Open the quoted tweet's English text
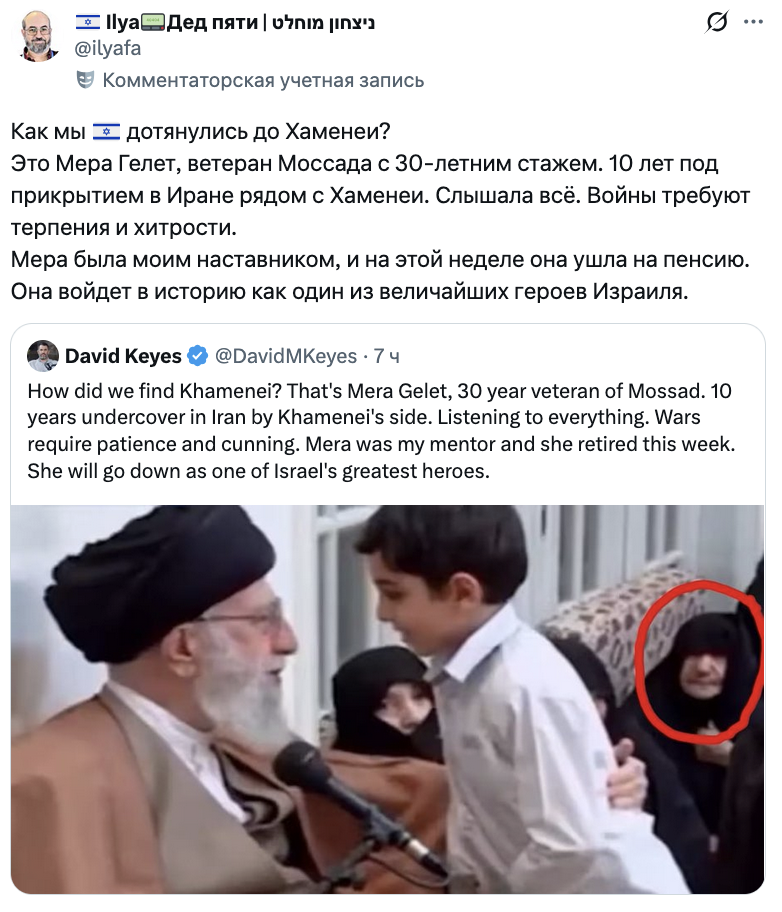This screenshot has height=912, width=782. (381, 431)
